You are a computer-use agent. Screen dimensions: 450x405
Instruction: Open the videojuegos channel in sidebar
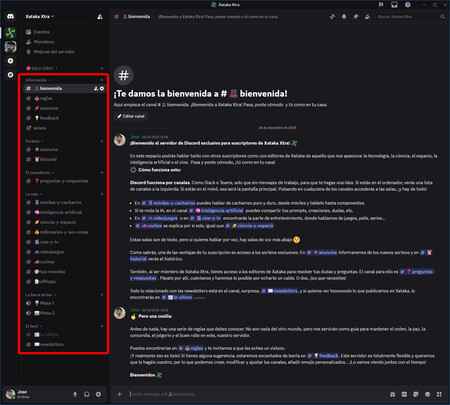pos(65,252)
